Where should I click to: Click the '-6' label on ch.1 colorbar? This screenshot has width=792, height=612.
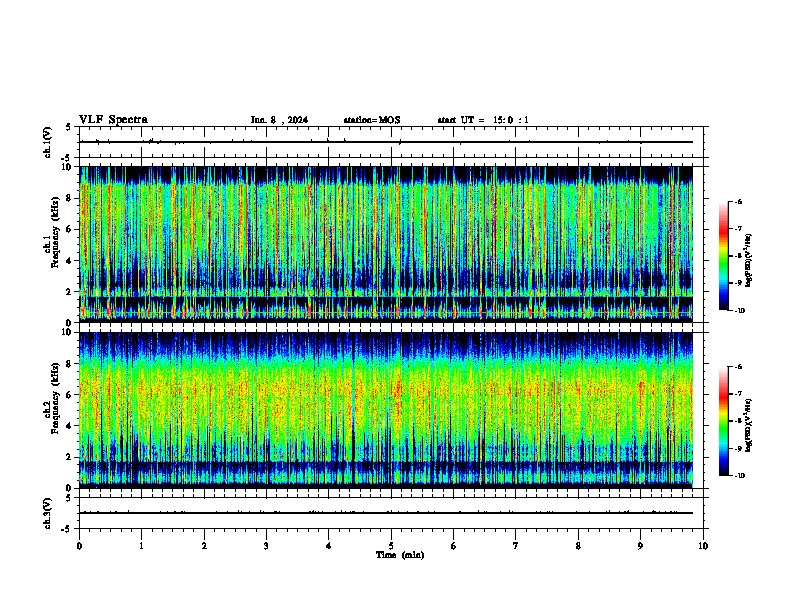pyautogui.click(x=738, y=201)
